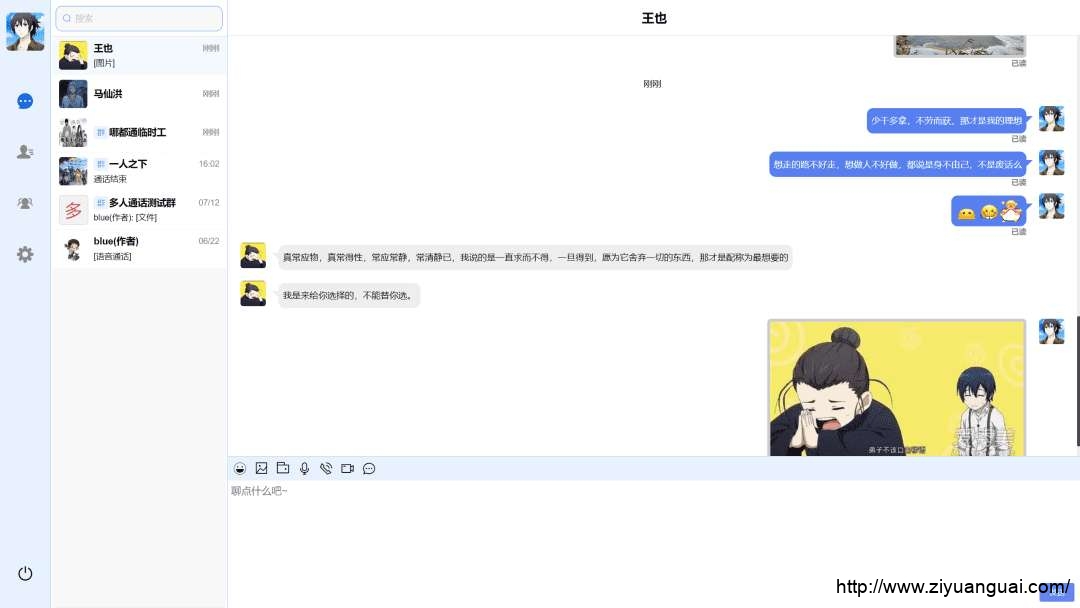This screenshot has height=608, width=1080.
Task: Click the 王也 chat title header
Action: pyautogui.click(x=654, y=19)
